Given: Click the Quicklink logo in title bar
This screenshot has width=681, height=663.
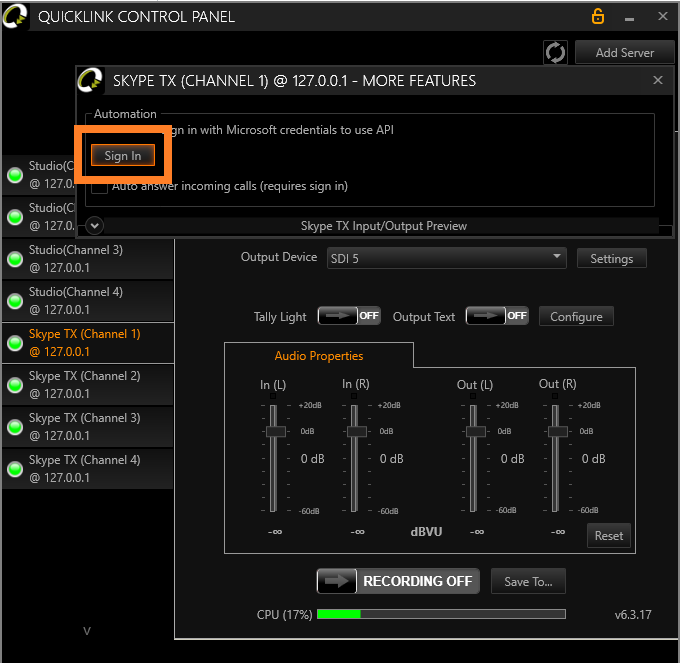Looking at the screenshot, I should pyautogui.click(x=15, y=16).
